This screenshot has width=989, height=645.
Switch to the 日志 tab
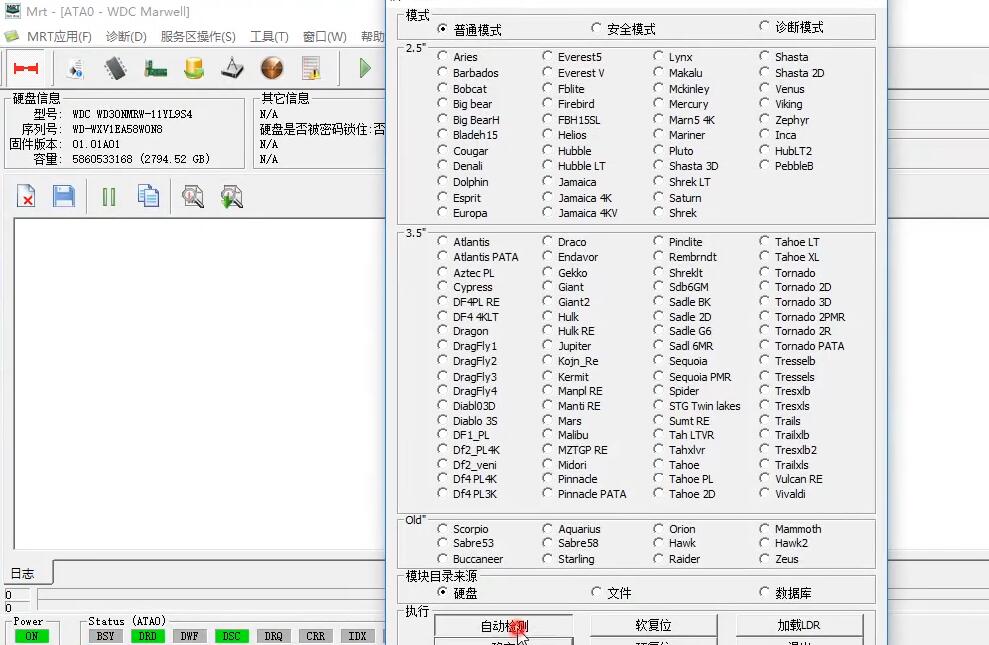click(23, 573)
